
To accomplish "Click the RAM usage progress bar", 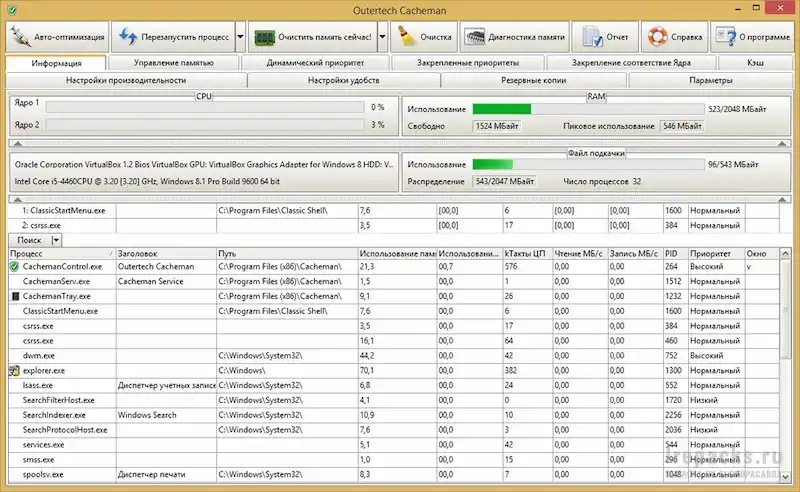I will pos(588,109).
